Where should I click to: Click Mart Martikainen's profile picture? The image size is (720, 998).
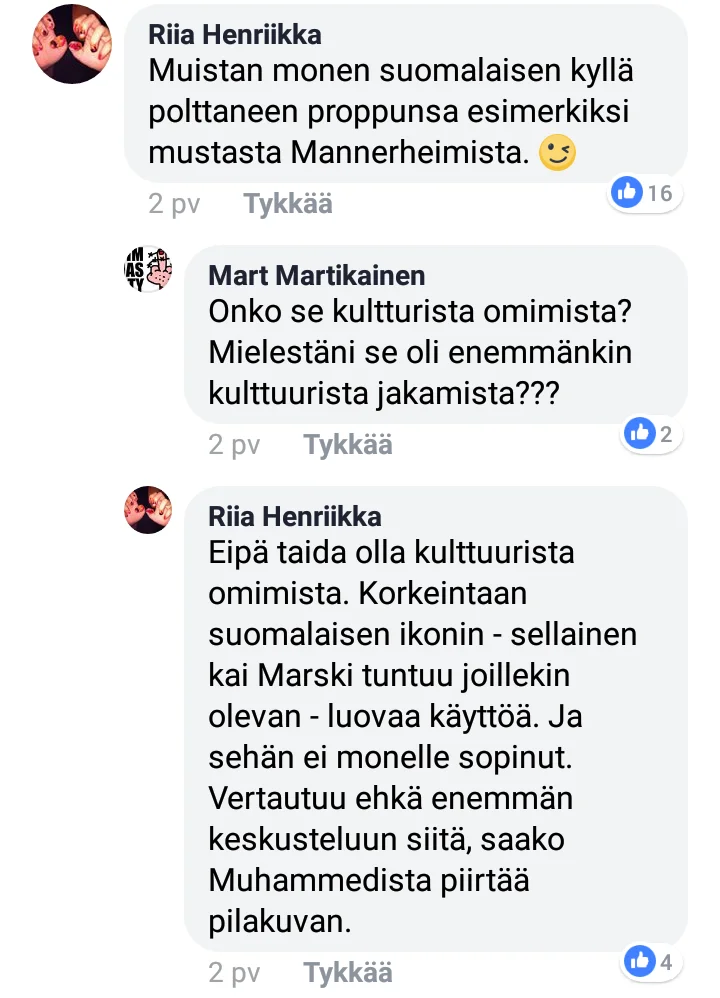click(x=148, y=268)
